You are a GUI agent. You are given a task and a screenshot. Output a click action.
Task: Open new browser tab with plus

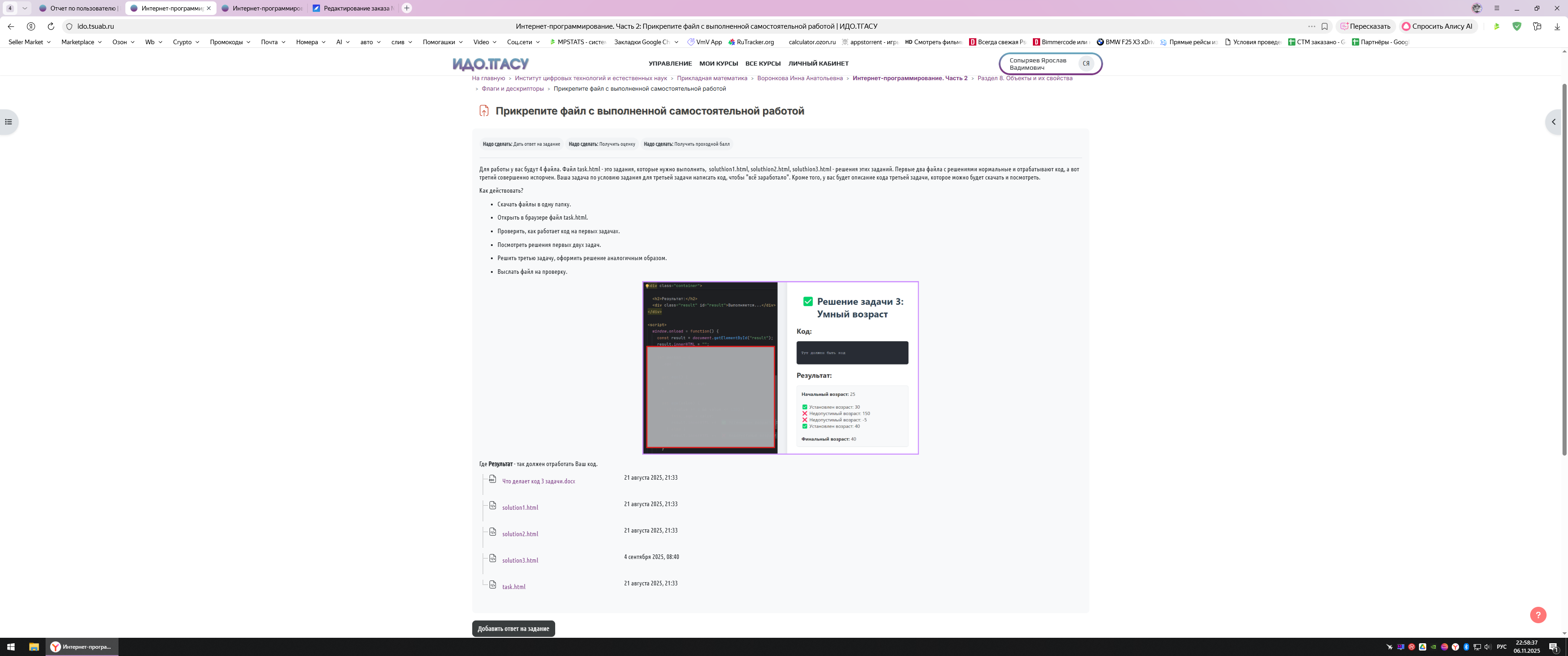click(x=407, y=8)
